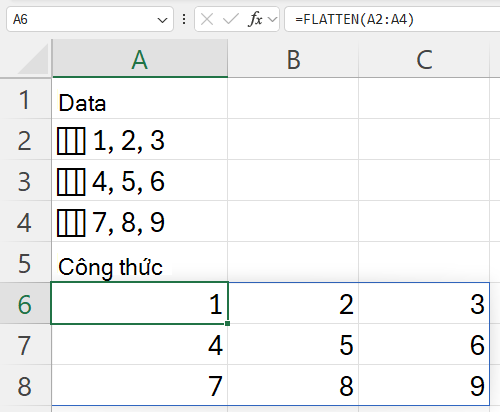Click the formula bar with =FLATTEN(A2:A4)

pos(392,19)
